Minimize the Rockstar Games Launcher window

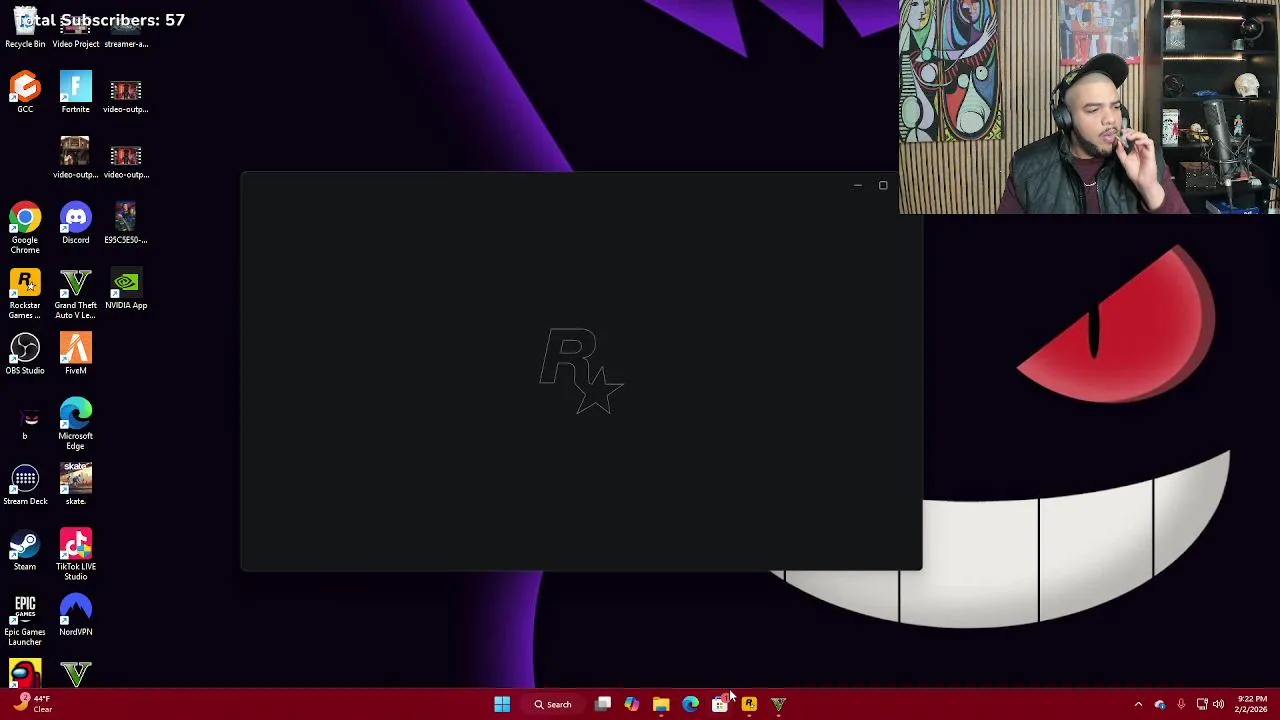857,185
